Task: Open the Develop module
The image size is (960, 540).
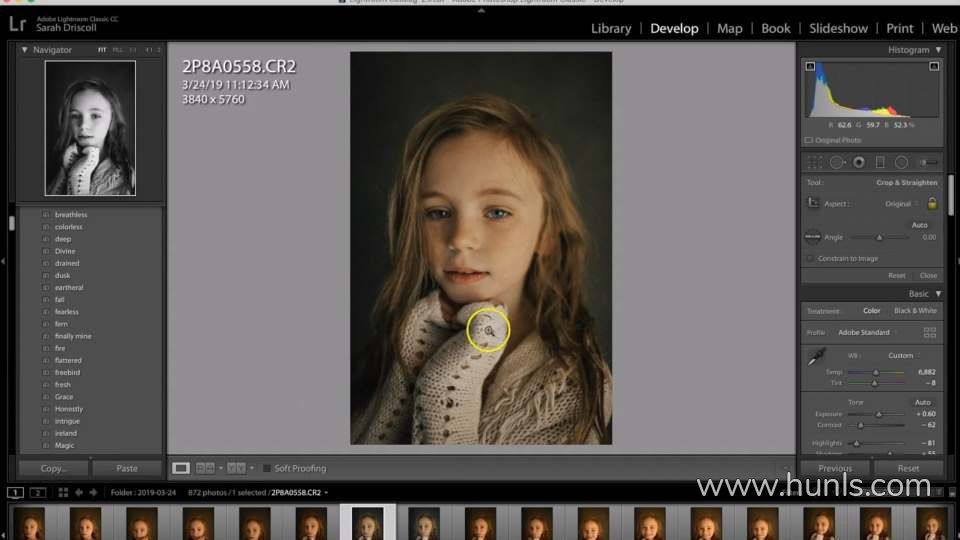Action: (x=674, y=28)
